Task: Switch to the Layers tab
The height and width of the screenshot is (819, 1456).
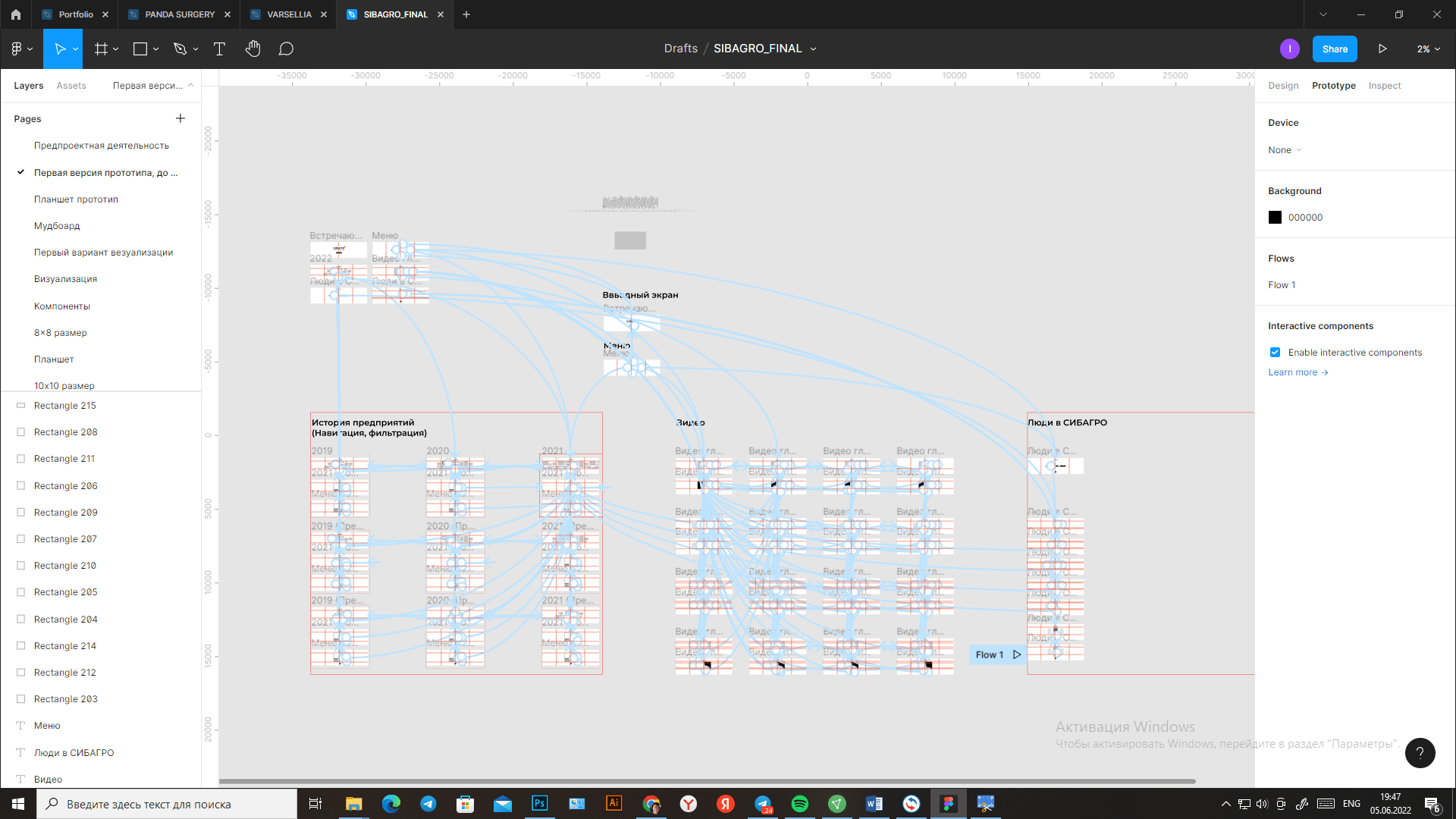Action: tap(28, 86)
